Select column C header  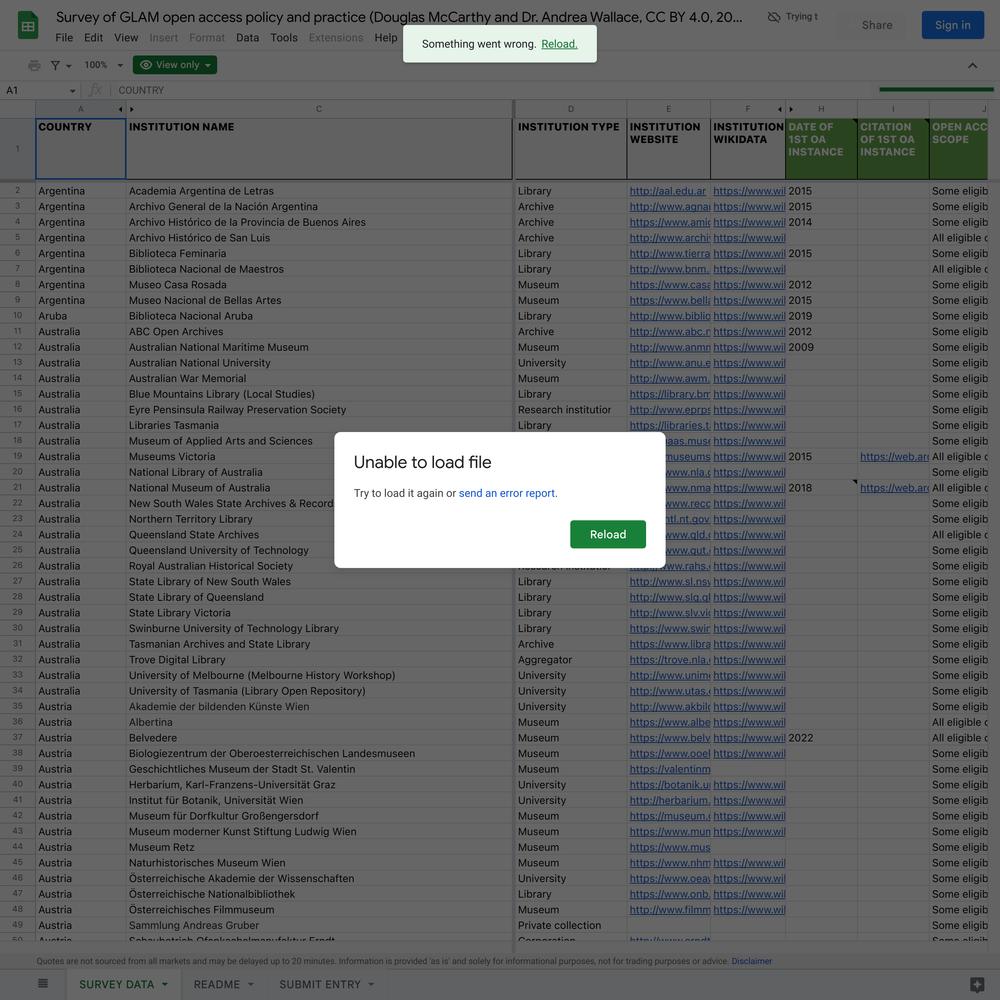tap(319, 109)
